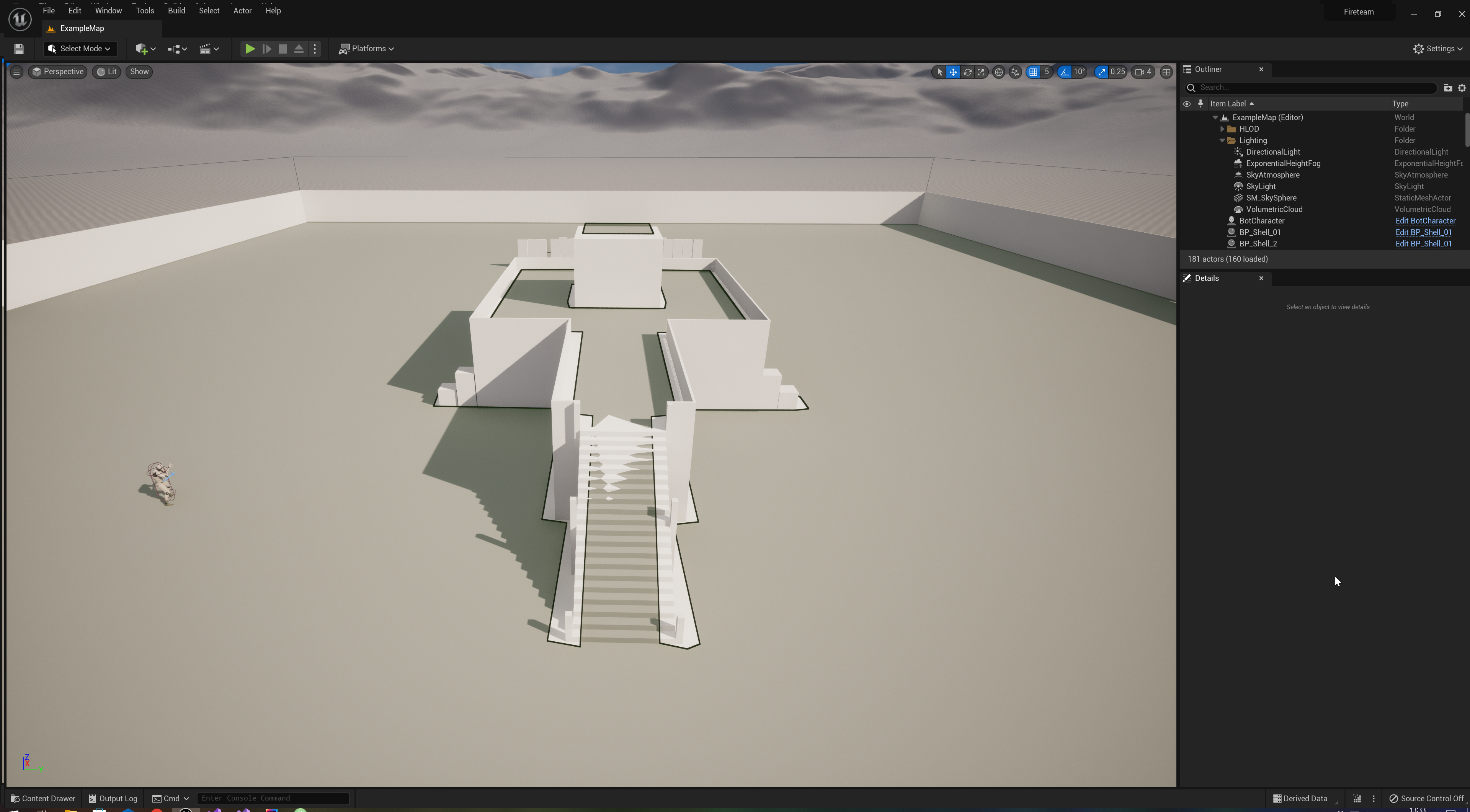This screenshot has height=812, width=1470.
Task: Save the current level with disk icon
Action: [x=19, y=49]
